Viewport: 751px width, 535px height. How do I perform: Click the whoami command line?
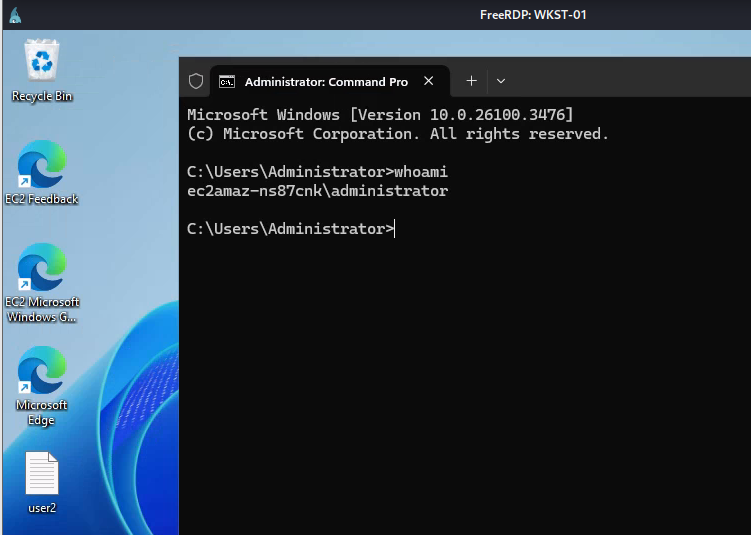[x=318, y=172]
